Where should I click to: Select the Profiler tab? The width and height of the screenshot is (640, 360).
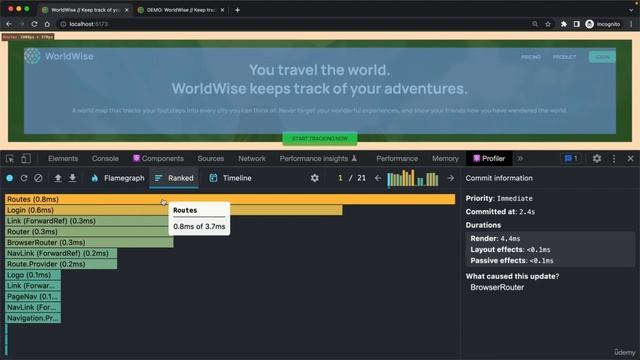(x=489, y=158)
